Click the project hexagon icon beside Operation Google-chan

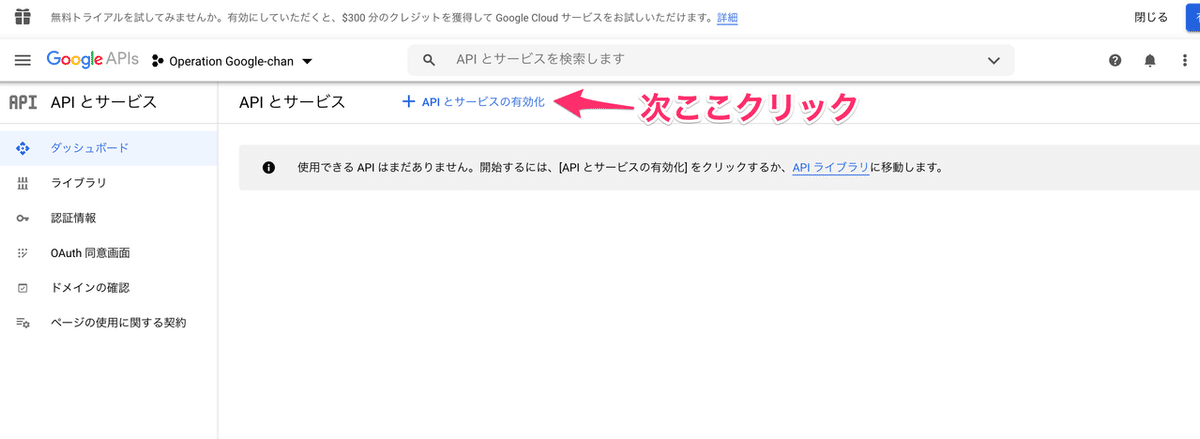click(157, 61)
